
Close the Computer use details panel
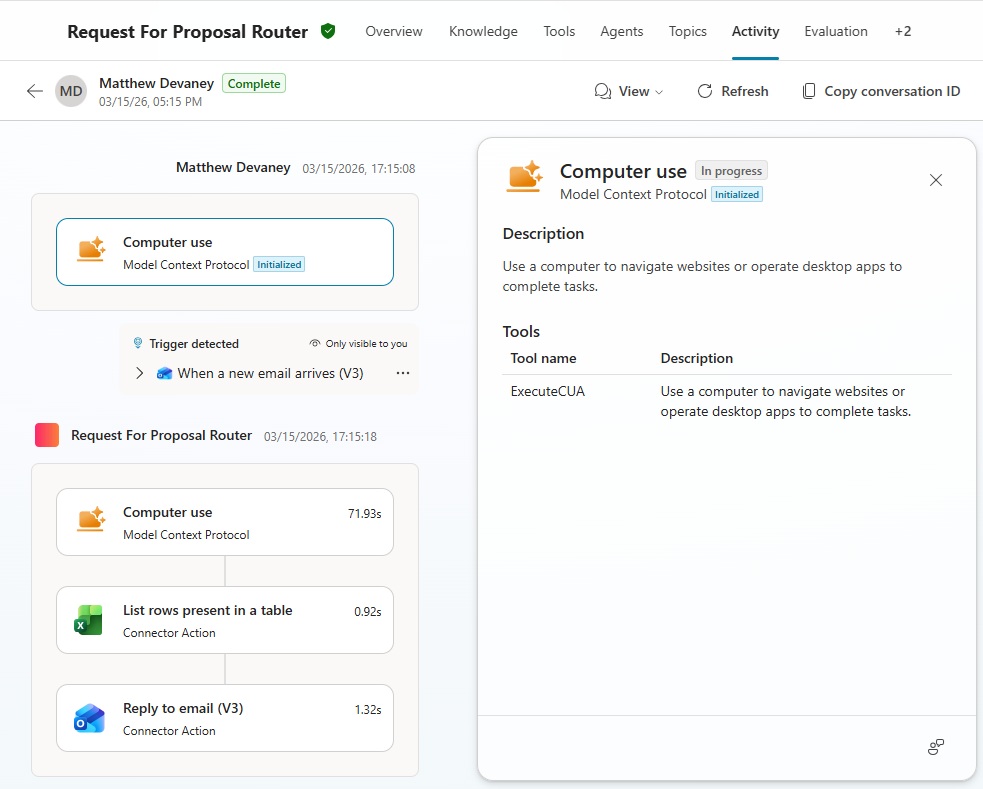click(936, 180)
